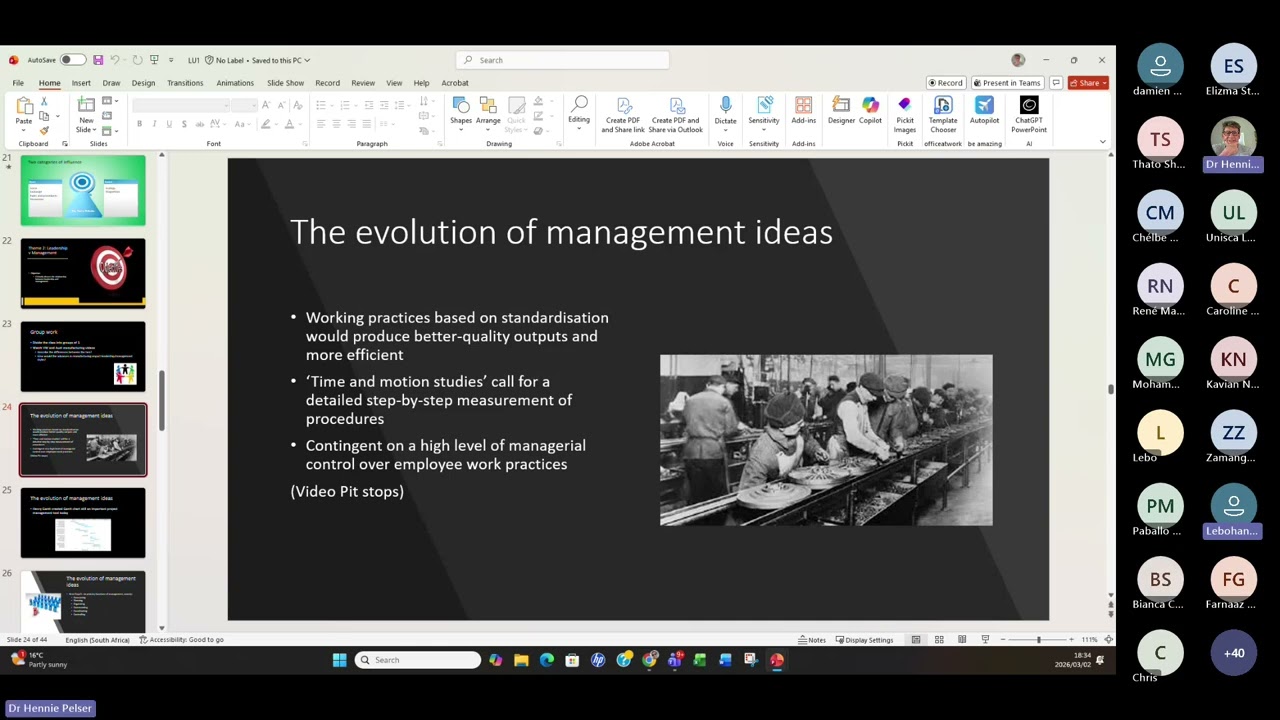Click the English (South Africa) language indicator
This screenshot has height=720, width=1280.
[97, 640]
